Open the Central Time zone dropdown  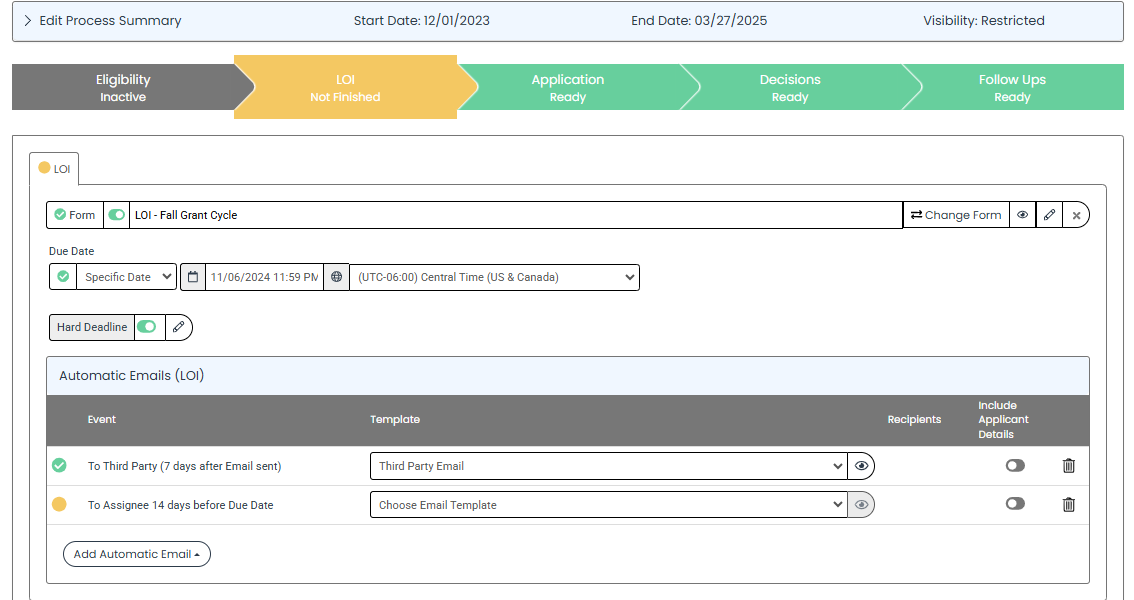(495, 277)
